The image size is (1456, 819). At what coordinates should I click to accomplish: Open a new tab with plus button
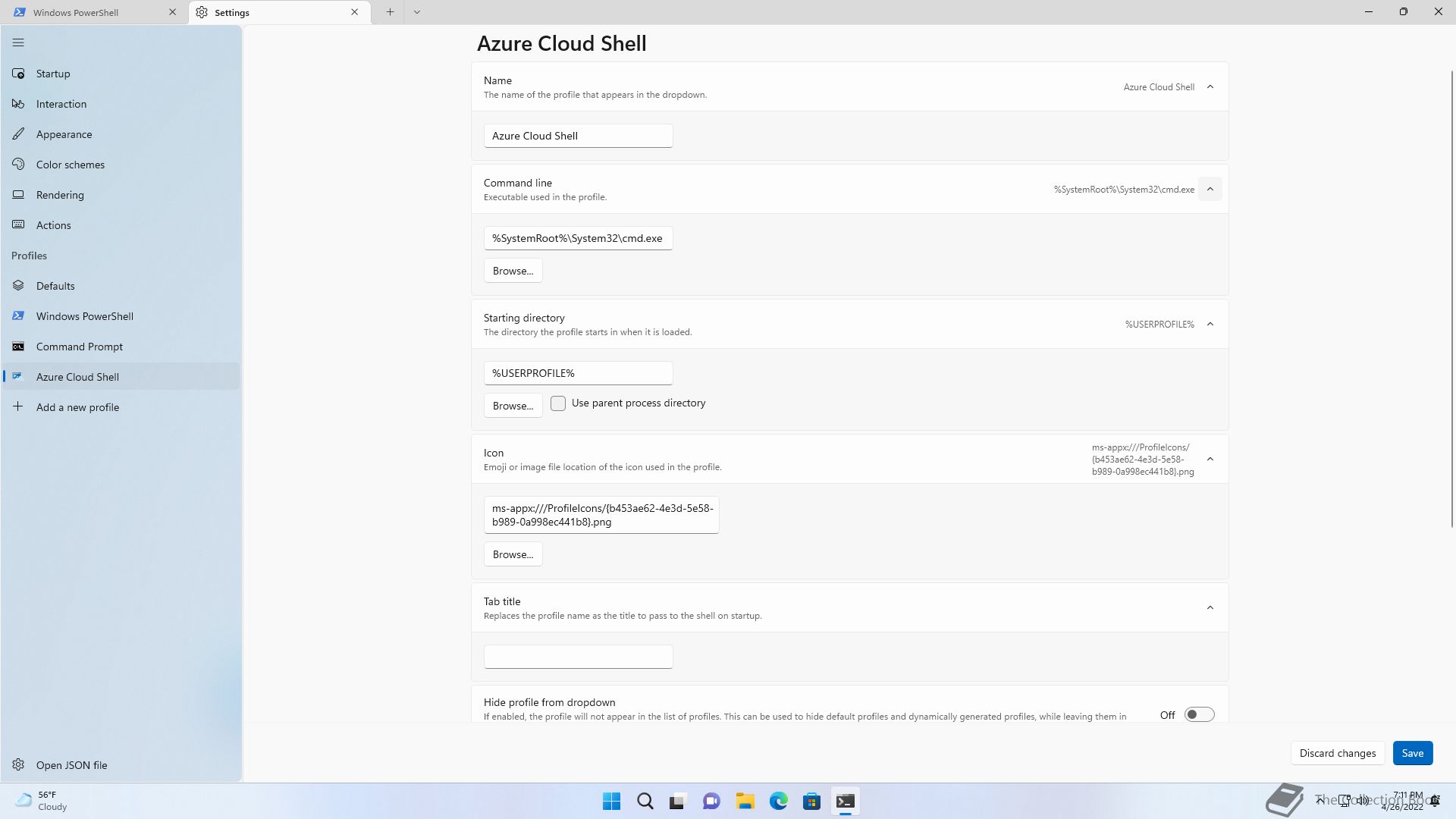point(390,12)
